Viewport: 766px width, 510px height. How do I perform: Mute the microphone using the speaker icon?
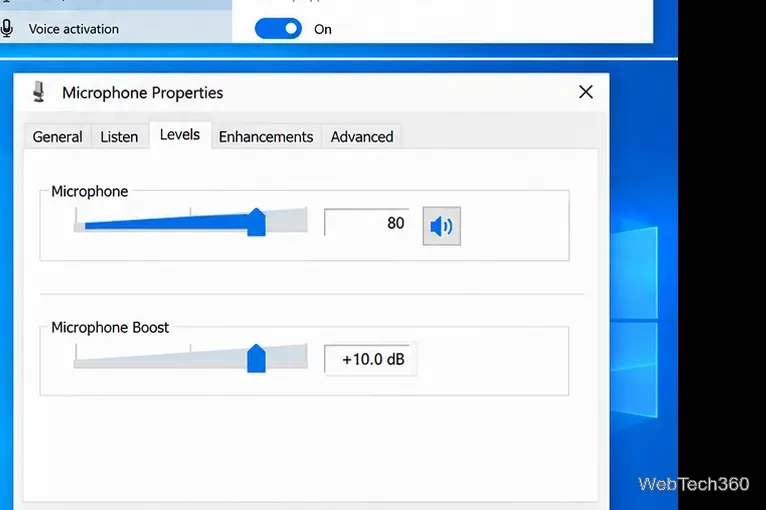pos(441,226)
